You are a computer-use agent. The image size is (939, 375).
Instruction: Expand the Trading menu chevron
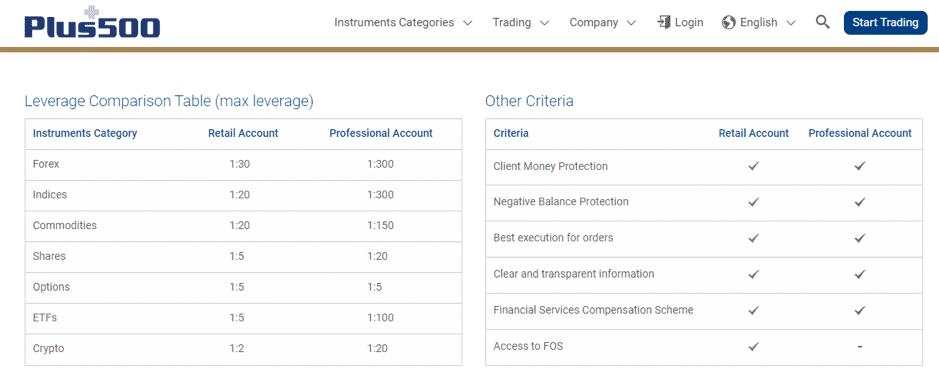[544, 23]
